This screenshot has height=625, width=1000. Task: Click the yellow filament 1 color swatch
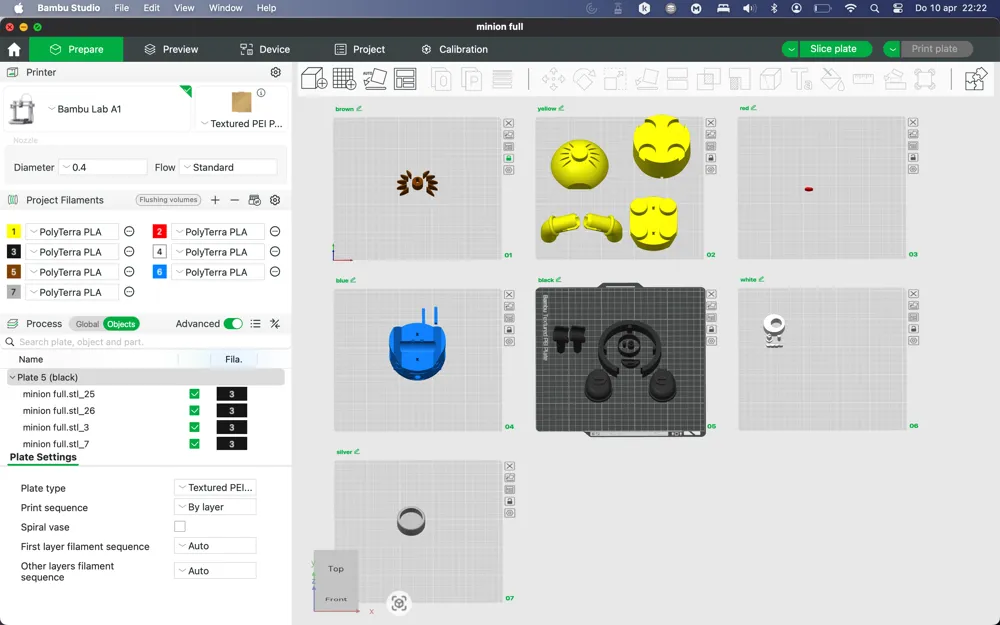point(13,232)
